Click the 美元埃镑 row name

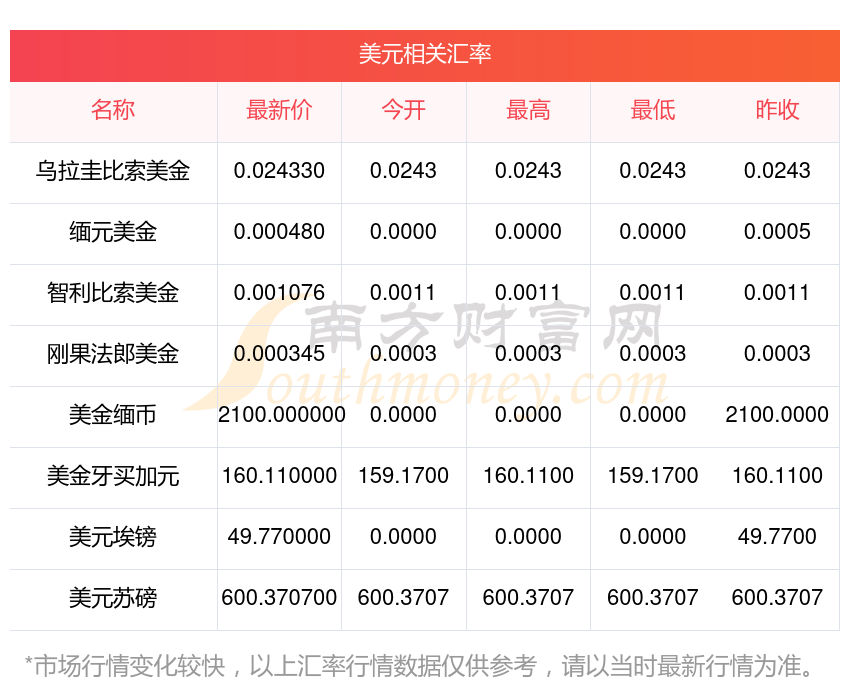(x=113, y=537)
